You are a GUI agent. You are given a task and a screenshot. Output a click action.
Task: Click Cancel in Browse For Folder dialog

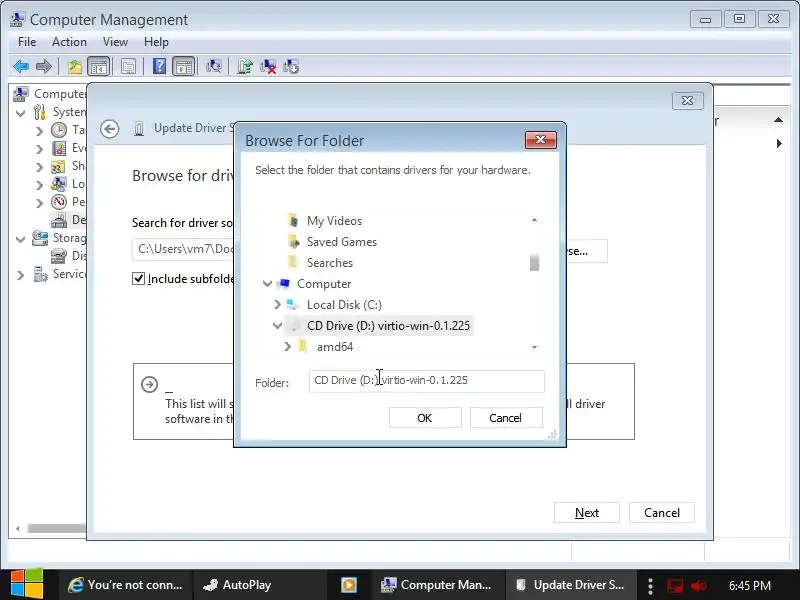point(506,418)
